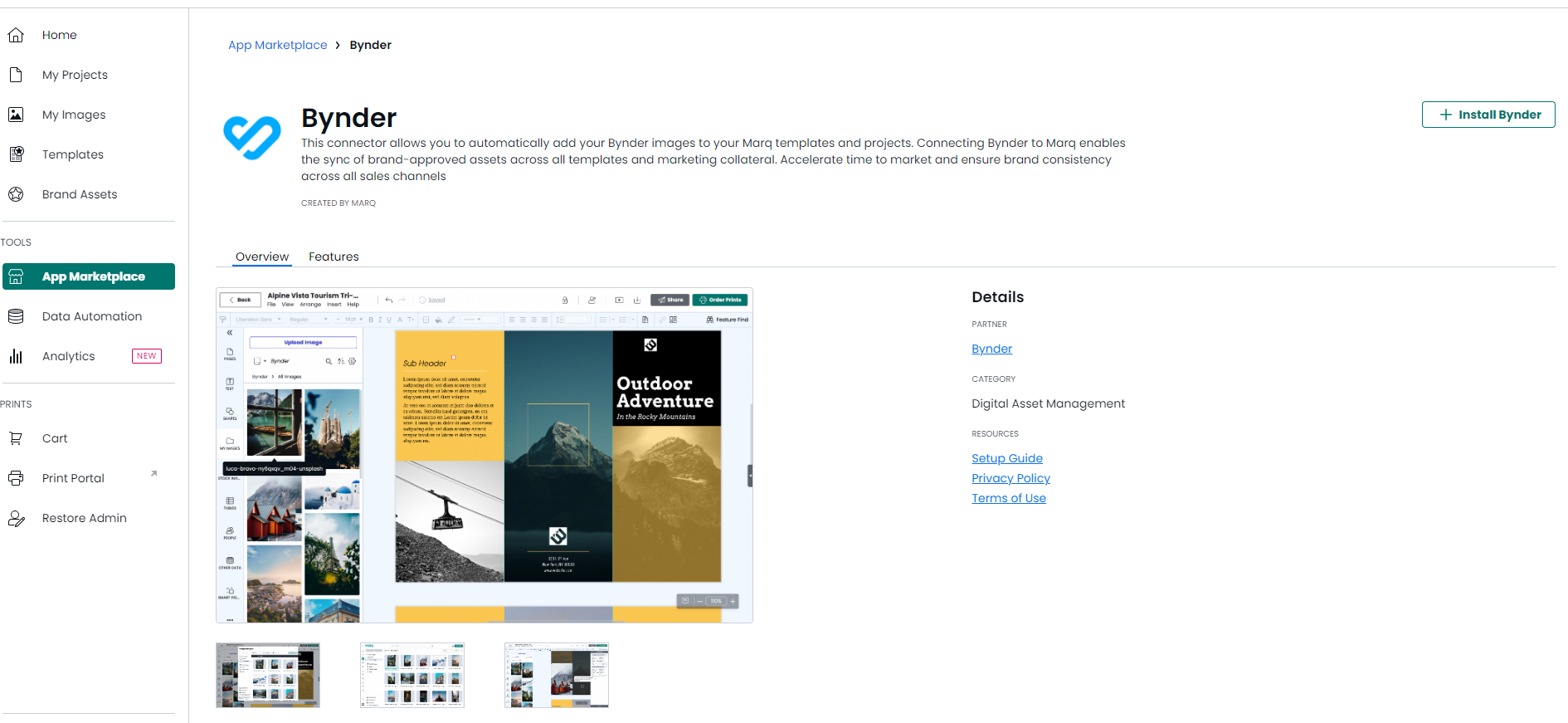Click 'Digital Asset Management' category text
1568x723 pixels.
(x=1048, y=403)
